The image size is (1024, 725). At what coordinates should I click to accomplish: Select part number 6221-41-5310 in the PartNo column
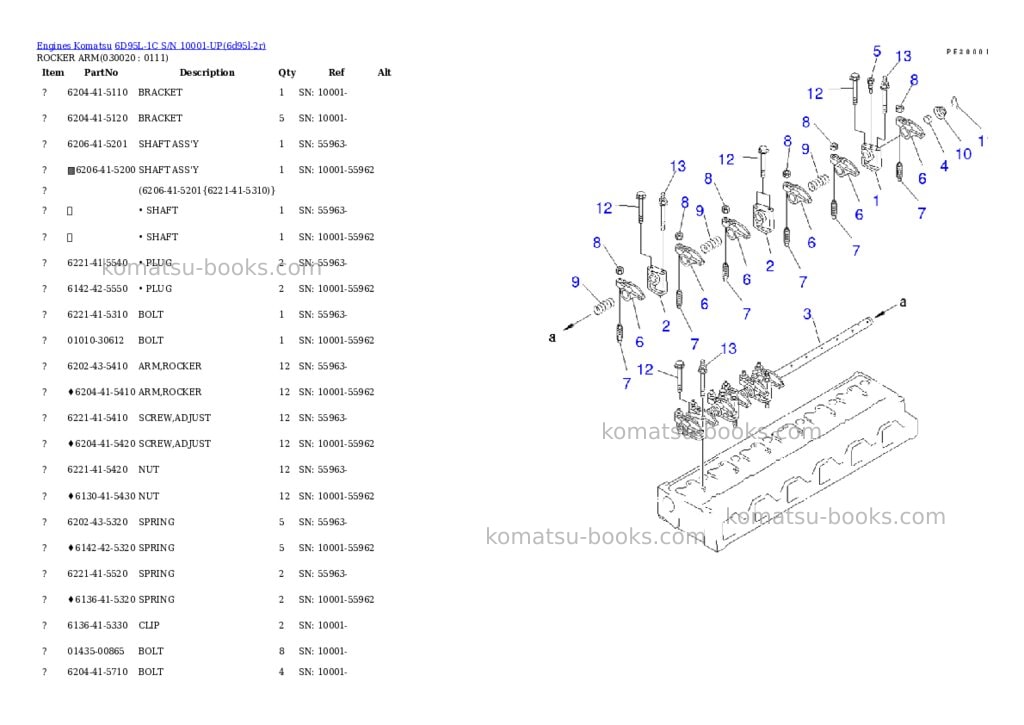[x=97, y=314]
